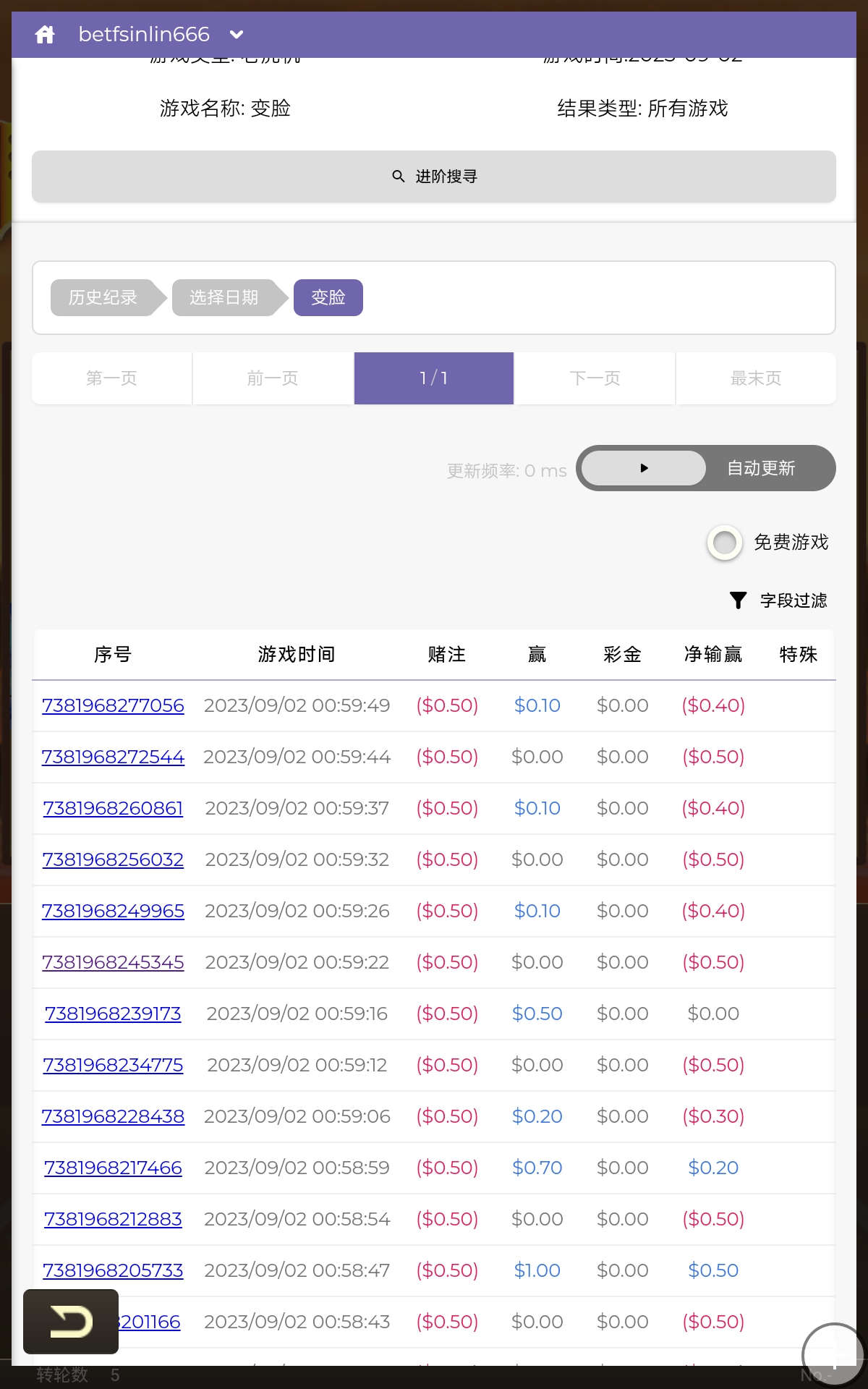The height and width of the screenshot is (1389, 868).
Task: Select the 选择日期 breadcrumb
Action: pos(224,297)
